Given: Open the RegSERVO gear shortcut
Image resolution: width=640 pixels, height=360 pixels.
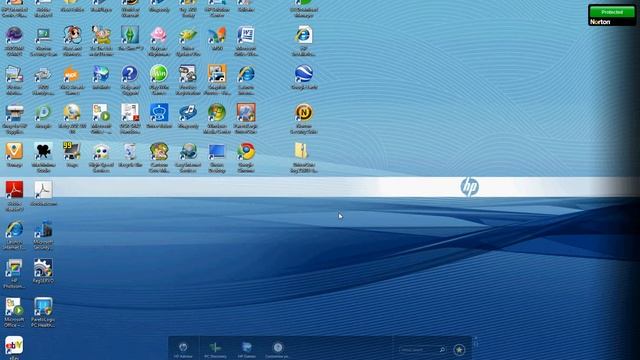Looking at the screenshot, I should pyautogui.click(x=43, y=268).
